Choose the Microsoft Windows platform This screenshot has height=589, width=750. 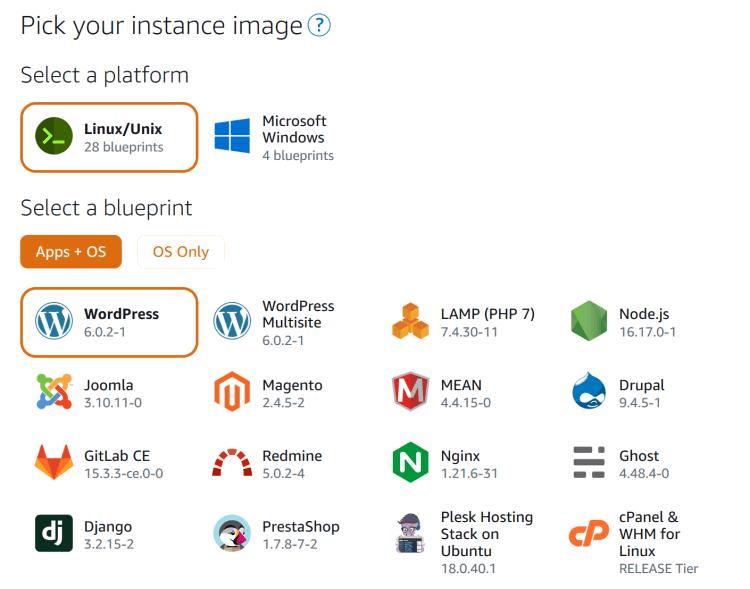click(274, 137)
